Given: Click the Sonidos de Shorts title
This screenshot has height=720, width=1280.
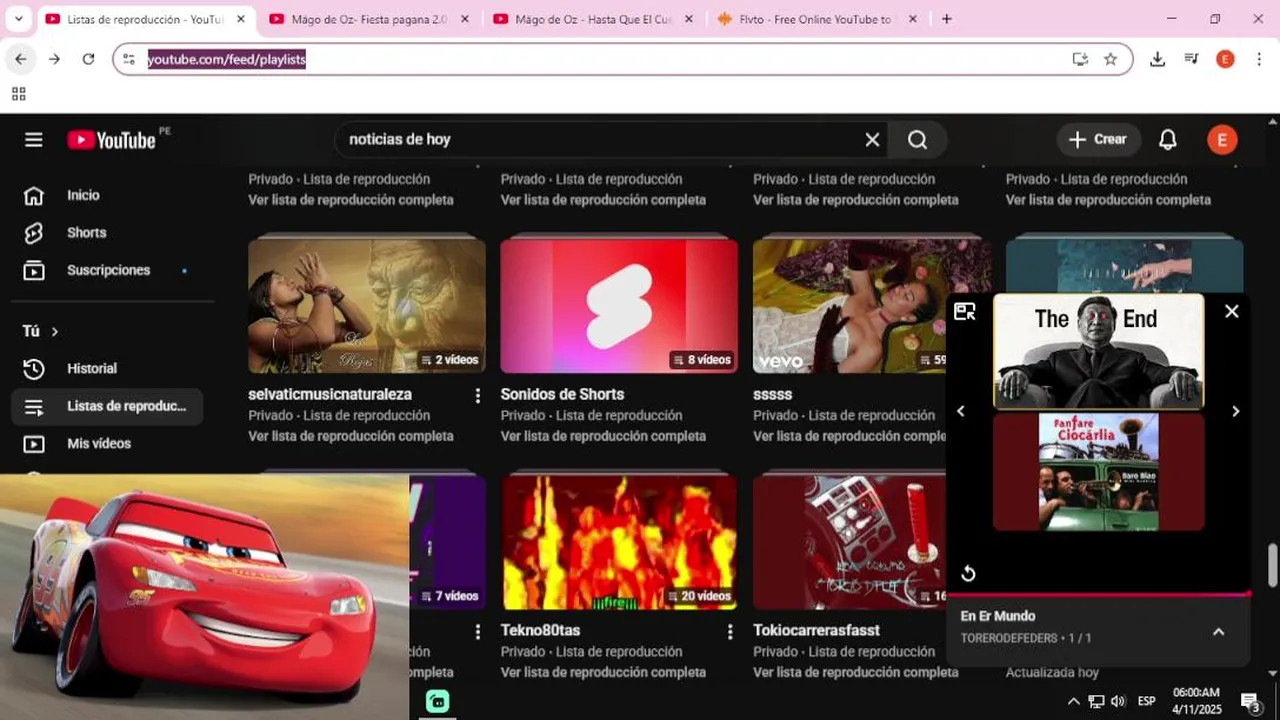Looking at the screenshot, I should tap(562, 395).
